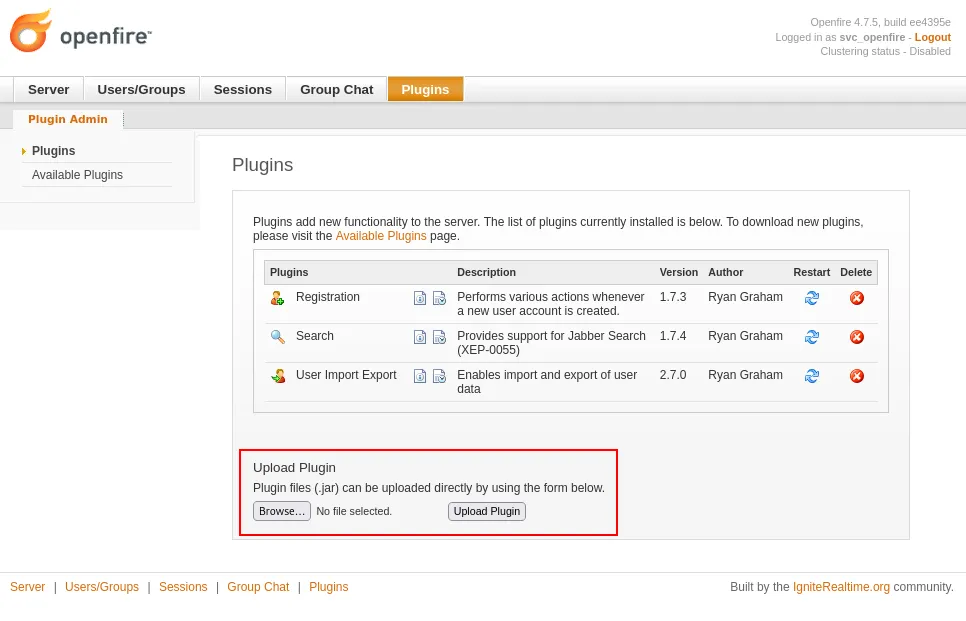Click the Restart column header

[811, 272]
